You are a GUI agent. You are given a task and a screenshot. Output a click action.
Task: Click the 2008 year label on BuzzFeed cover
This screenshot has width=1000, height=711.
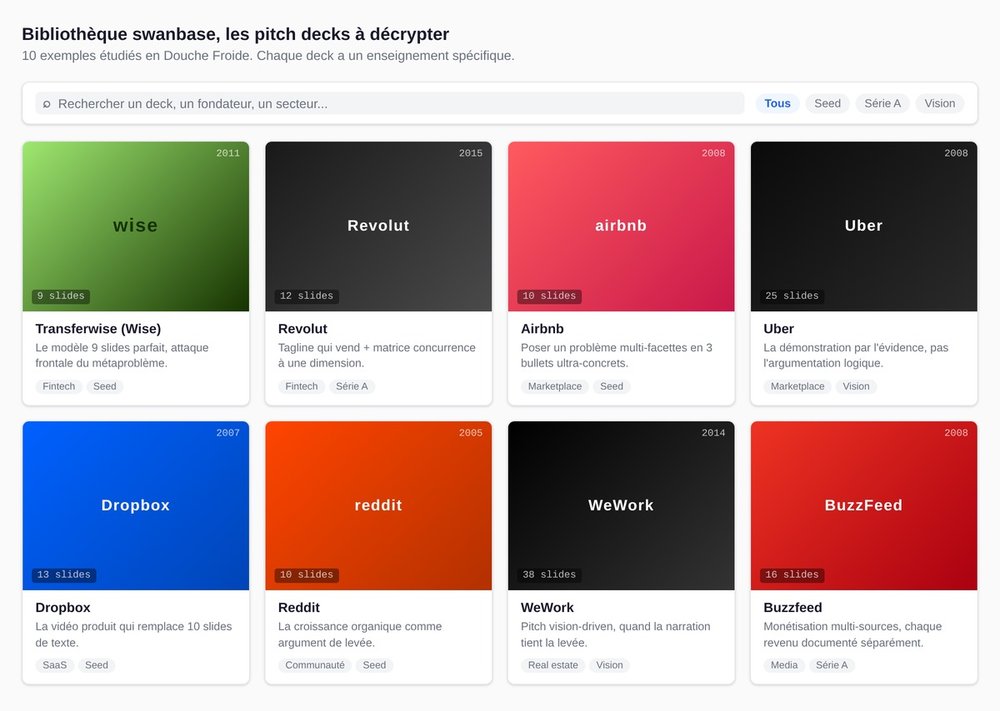(x=956, y=432)
